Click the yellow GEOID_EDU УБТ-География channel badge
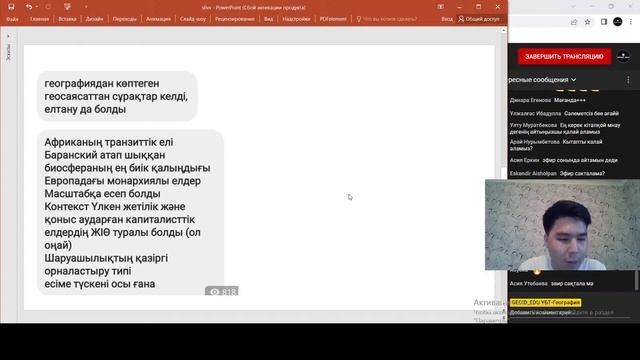This screenshot has width=640, height=360. click(545, 303)
